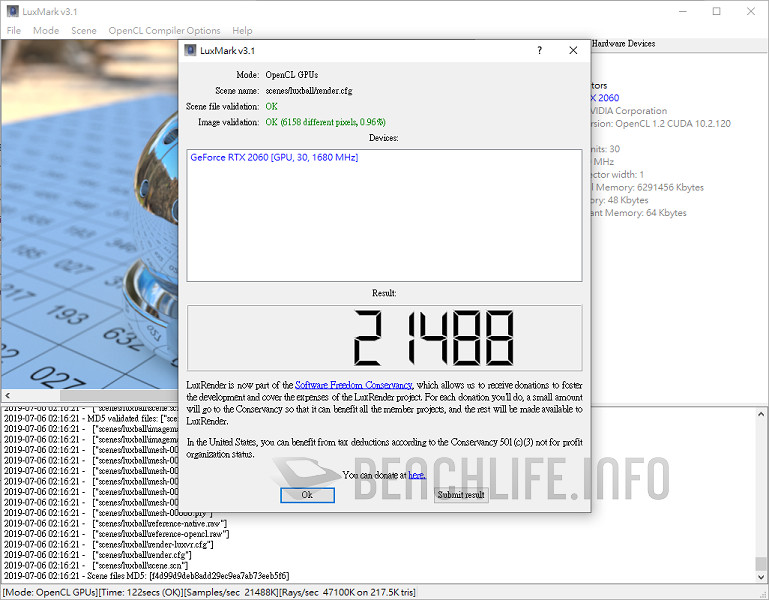Open the Scene menu

[x=84, y=31]
